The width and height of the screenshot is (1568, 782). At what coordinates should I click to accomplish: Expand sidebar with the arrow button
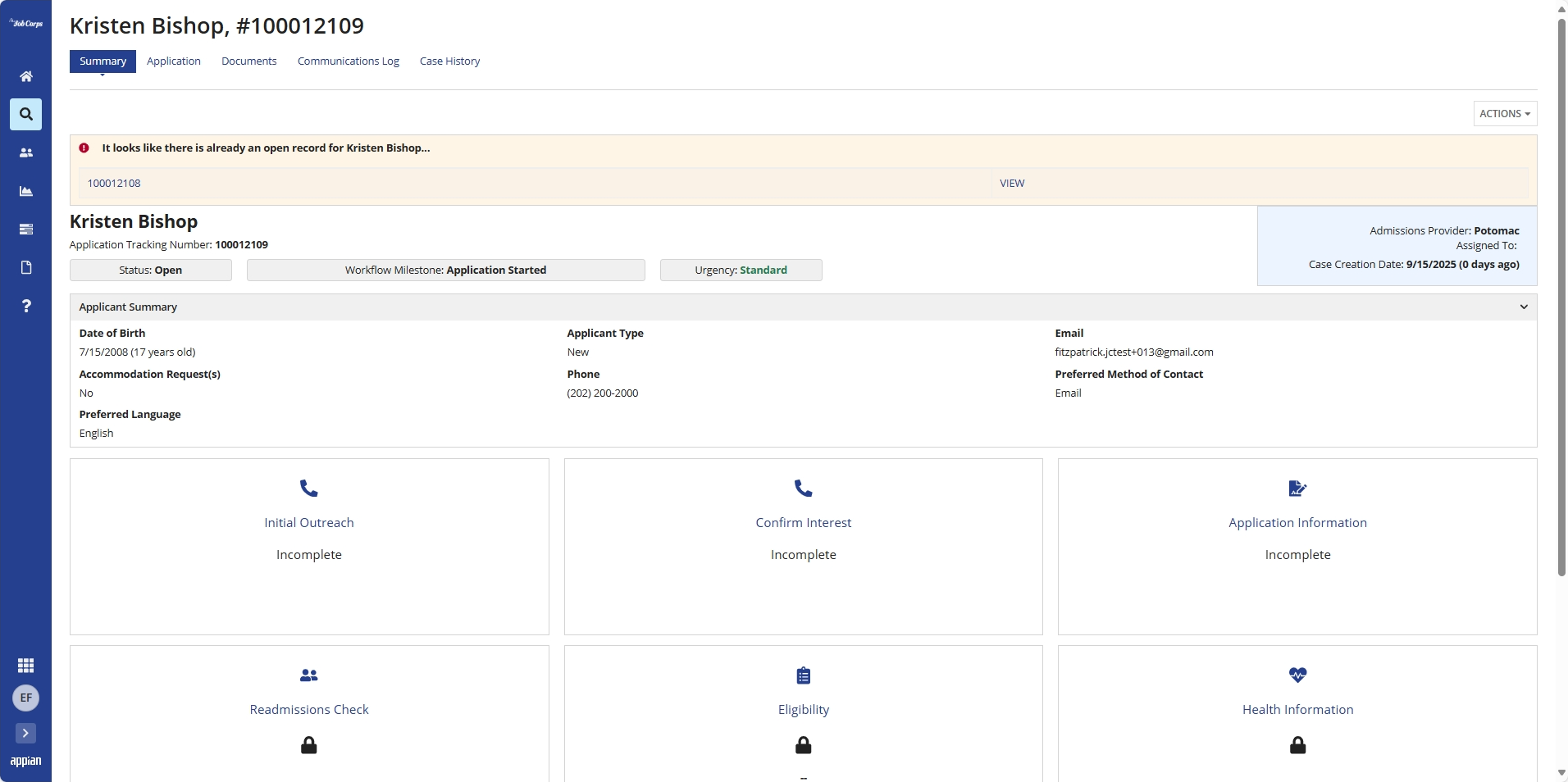pos(26,733)
